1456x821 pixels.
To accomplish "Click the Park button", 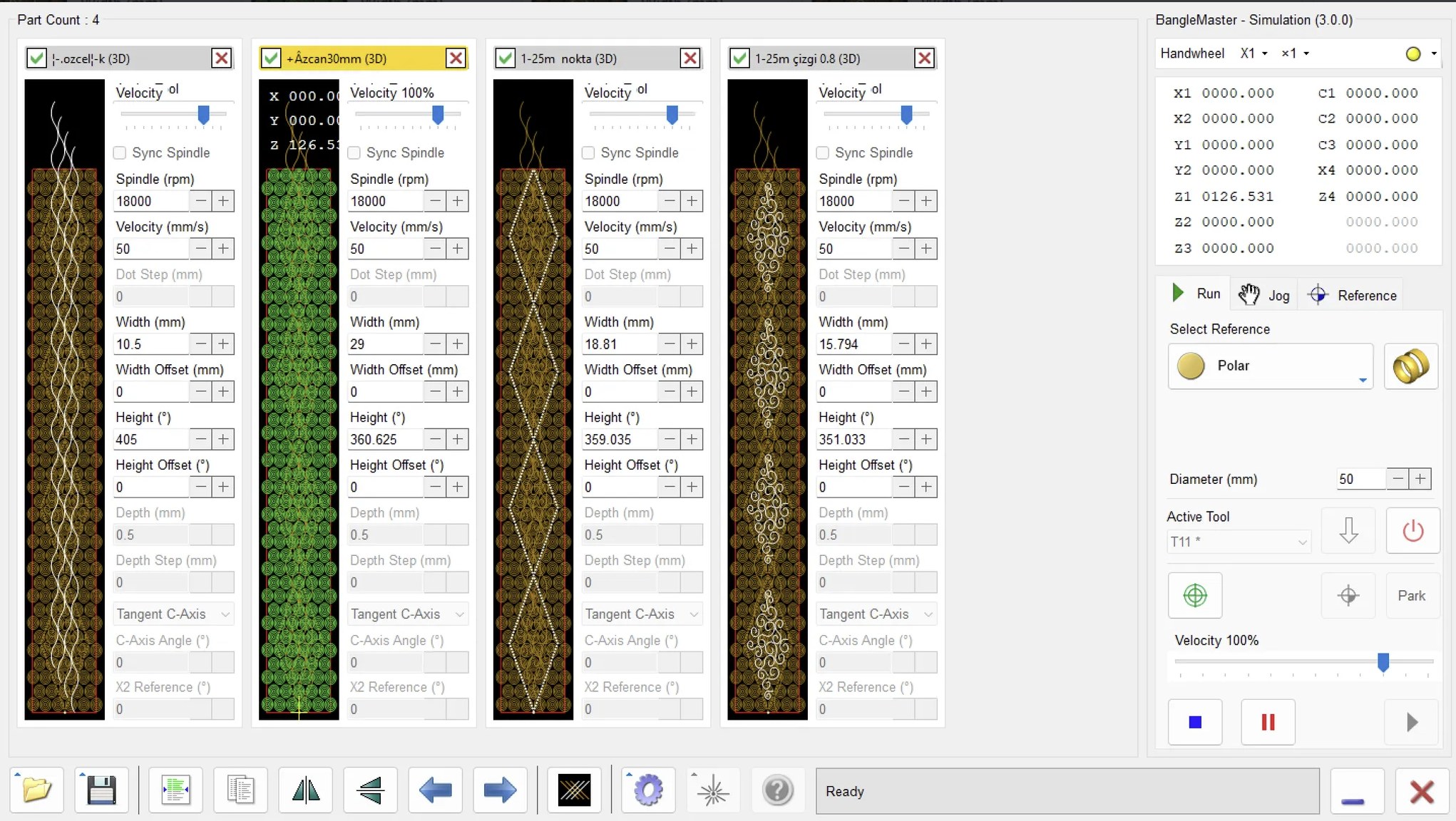I will pos(1411,596).
